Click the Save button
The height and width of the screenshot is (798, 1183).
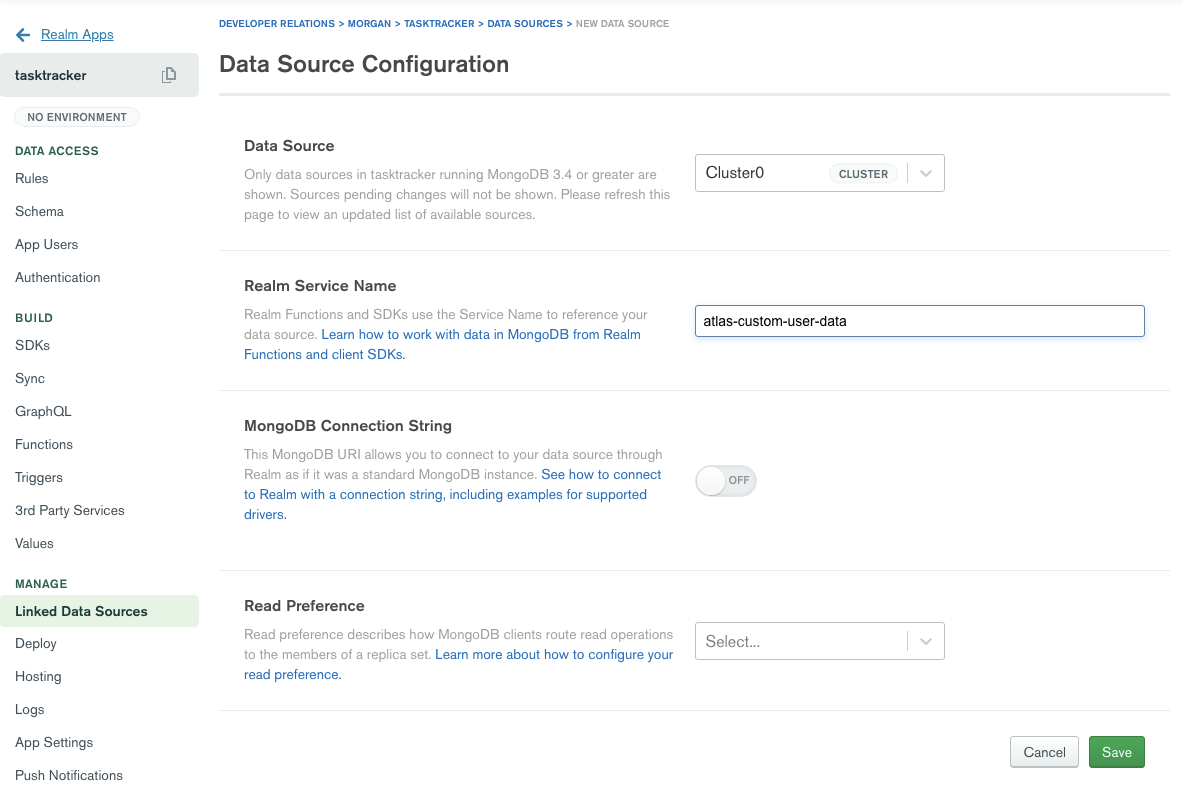click(1116, 752)
